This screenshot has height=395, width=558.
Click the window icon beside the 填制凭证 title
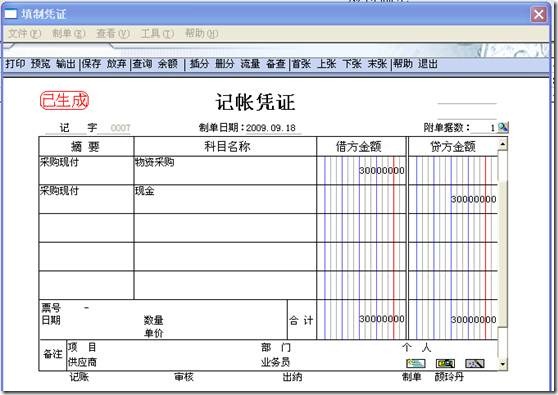click(10, 14)
